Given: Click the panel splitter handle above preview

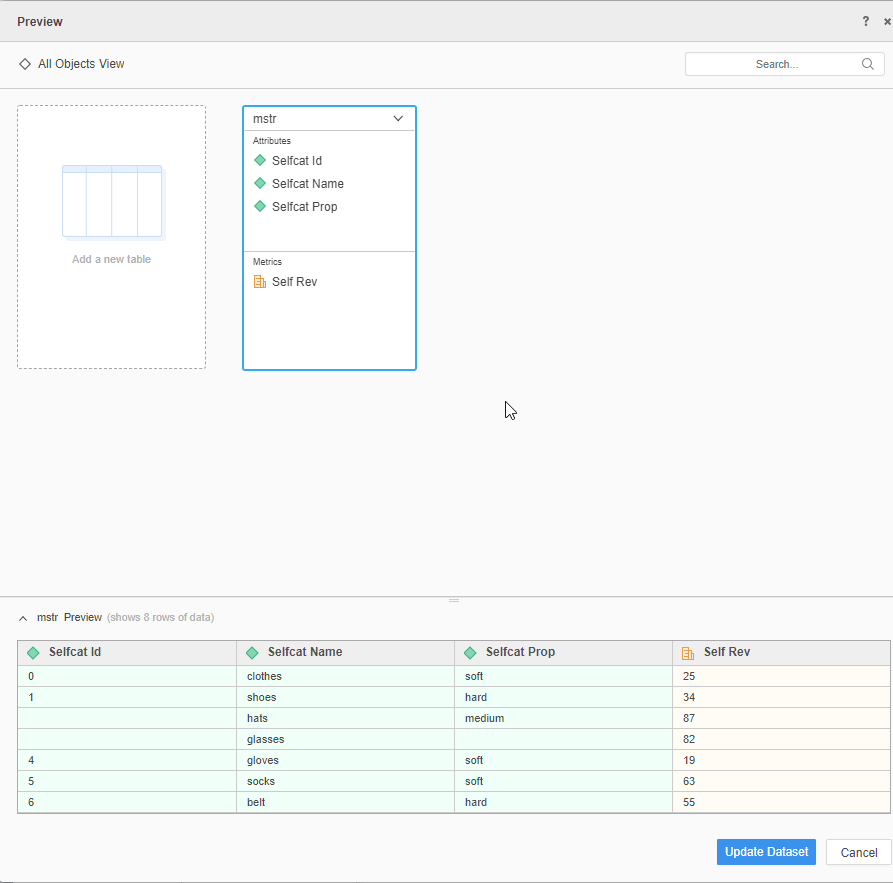Looking at the screenshot, I should click(x=454, y=600).
